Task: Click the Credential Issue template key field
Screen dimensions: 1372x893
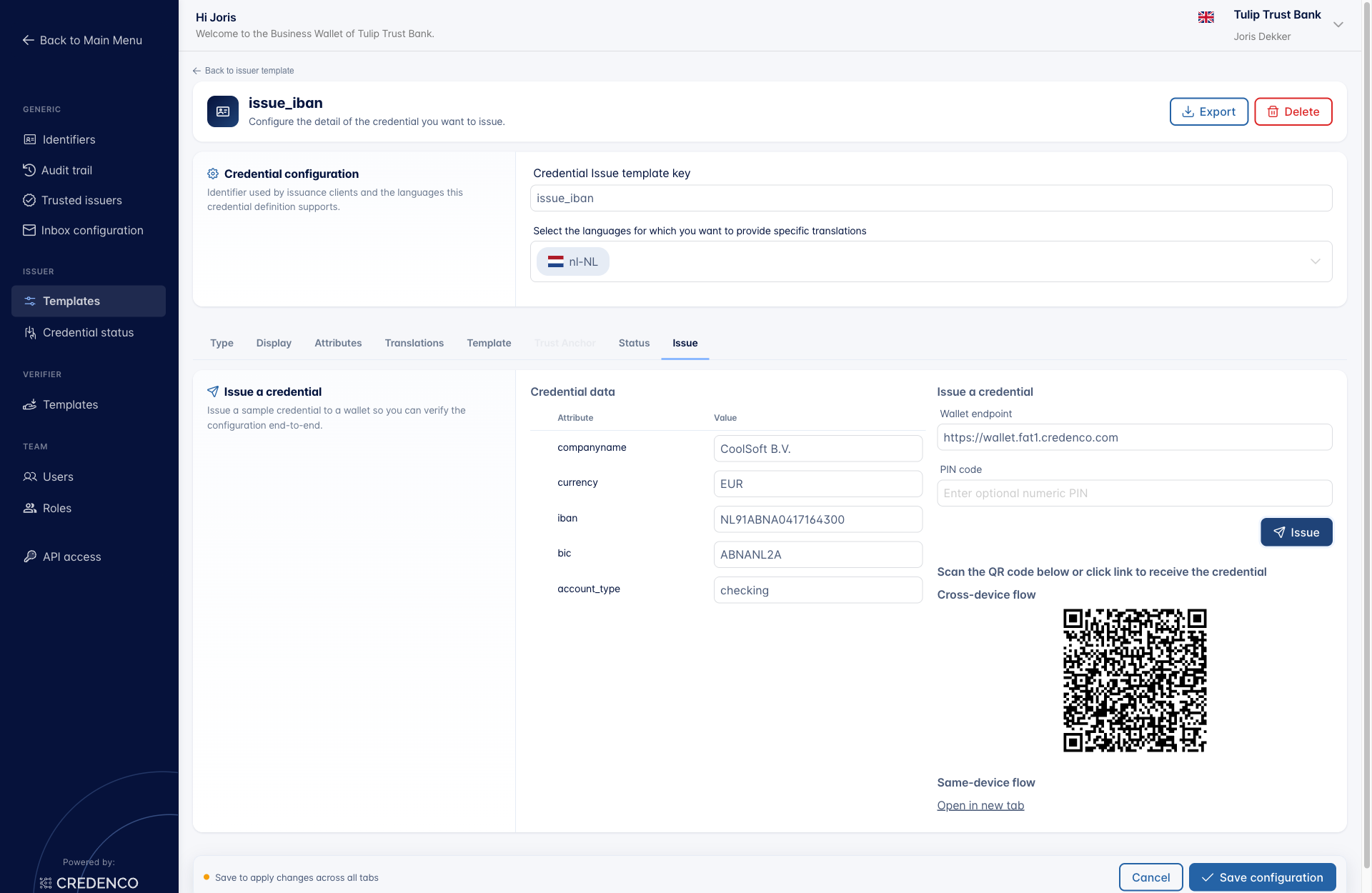Action: (931, 198)
